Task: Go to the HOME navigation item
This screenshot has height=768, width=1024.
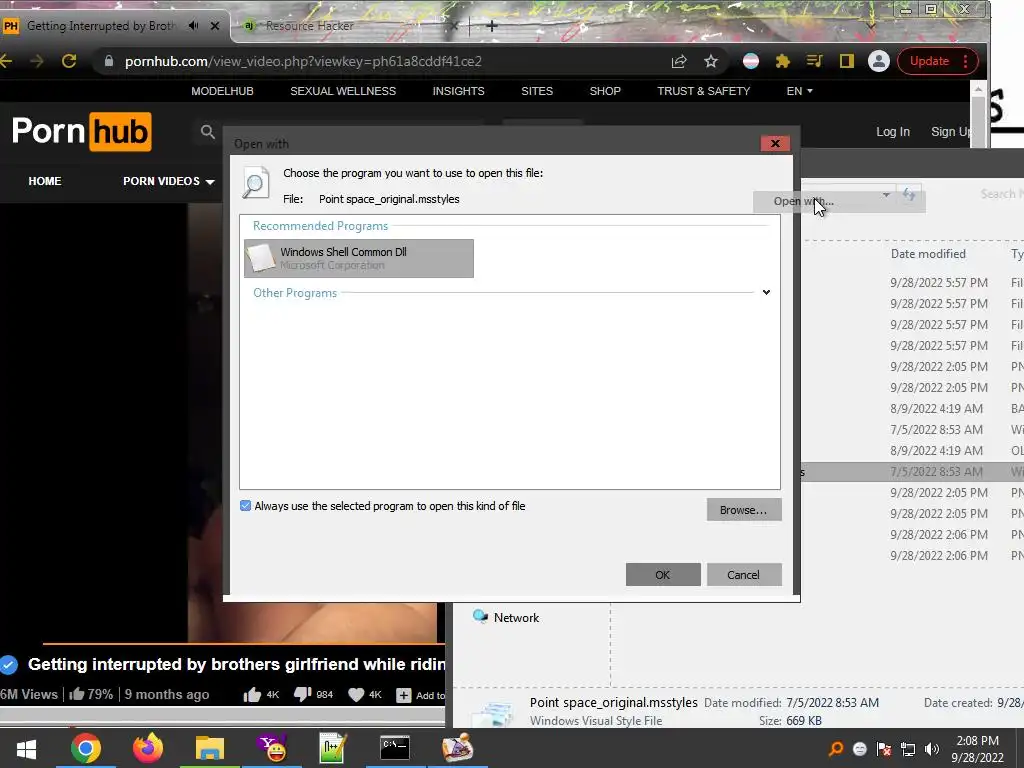Action: [x=44, y=181]
